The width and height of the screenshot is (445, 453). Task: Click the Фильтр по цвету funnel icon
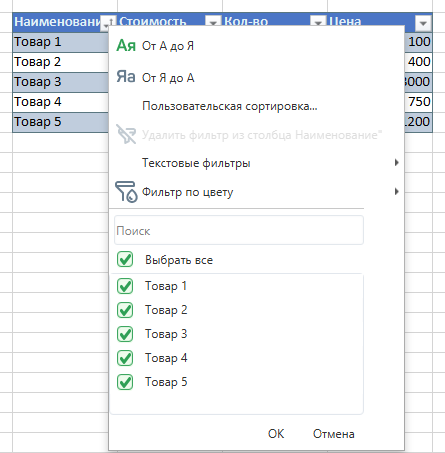tap(126, 192)
